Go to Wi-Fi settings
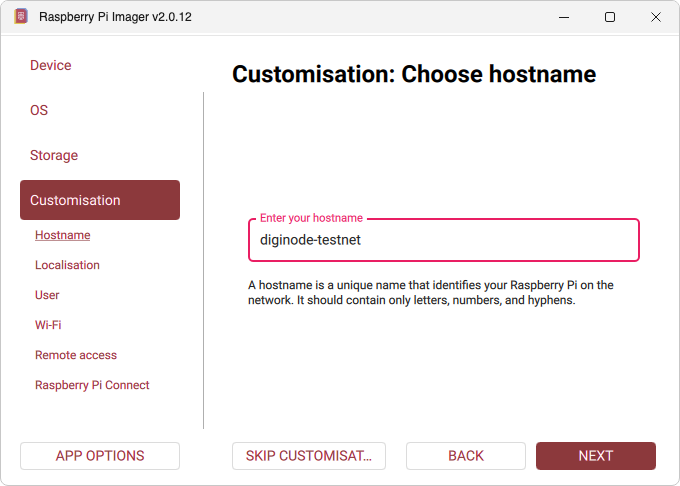This screenshot has height=486, width=680. [48, 325]
